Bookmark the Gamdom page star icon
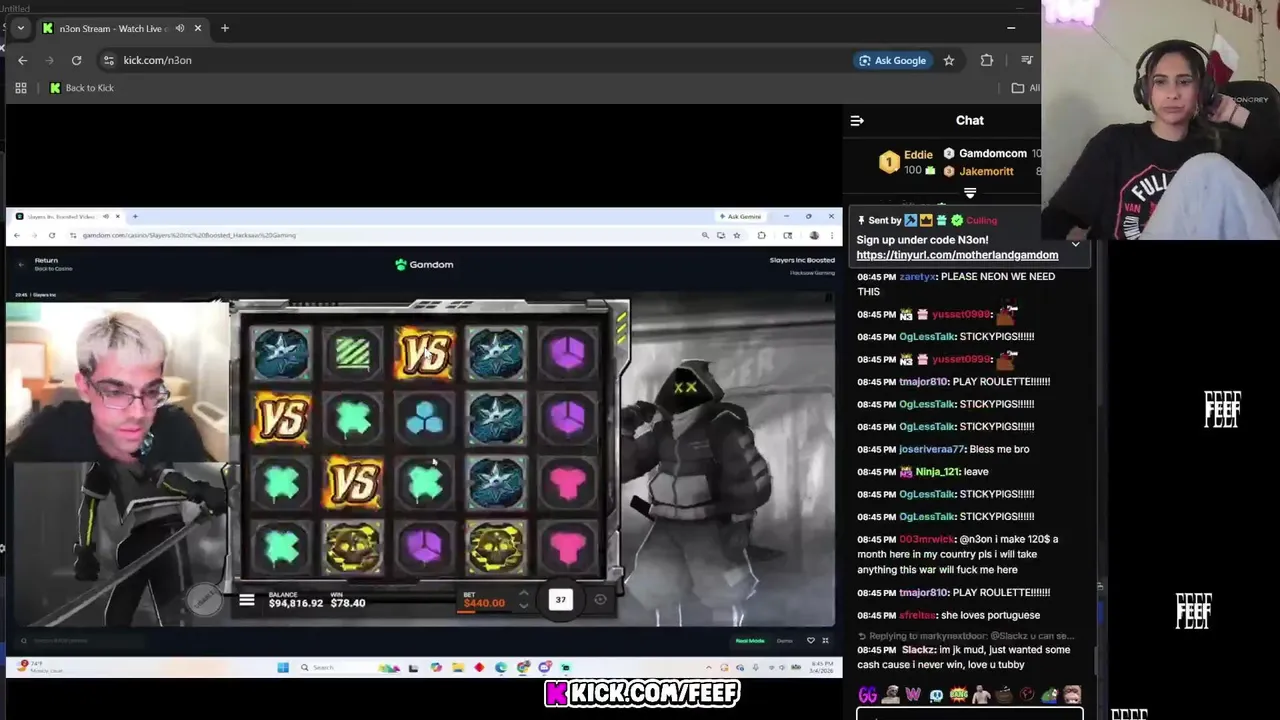Viewport: 1280px width, 720px height. pyautogui.click(x=737, y=235)
